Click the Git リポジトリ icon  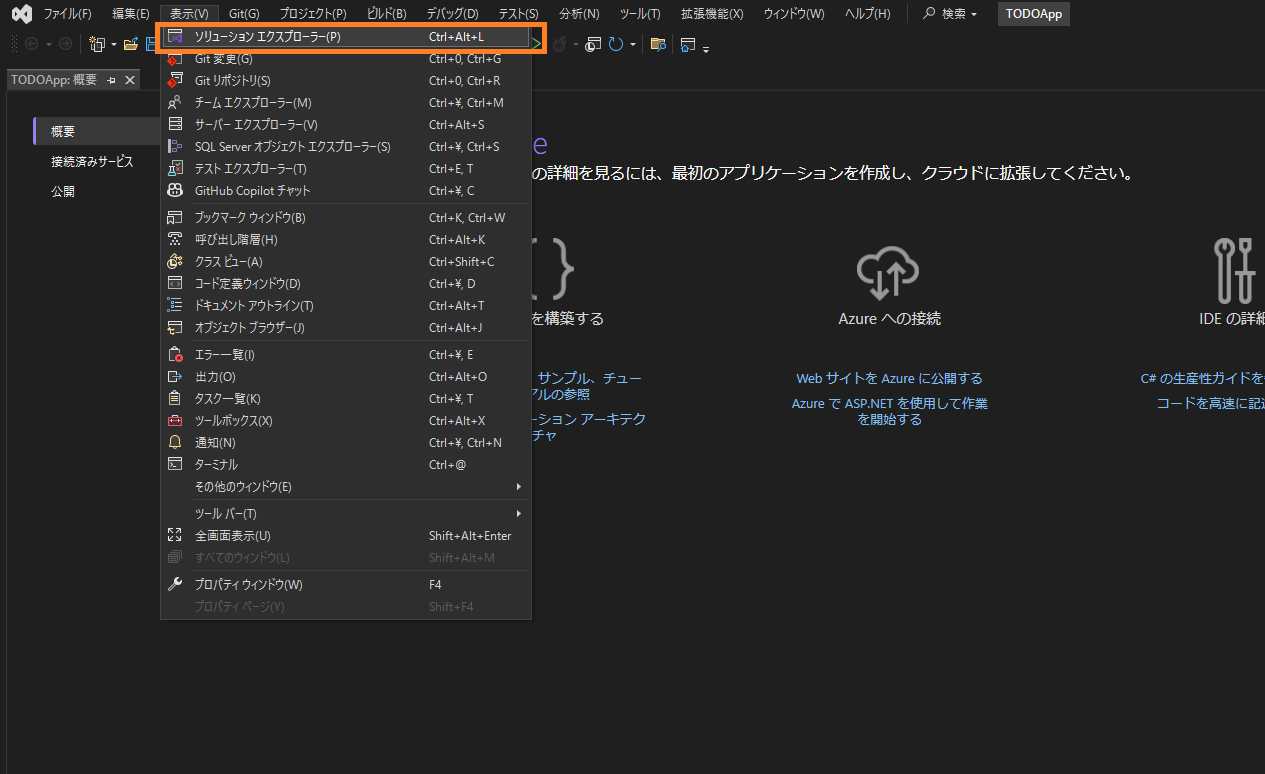pos(174,81)
